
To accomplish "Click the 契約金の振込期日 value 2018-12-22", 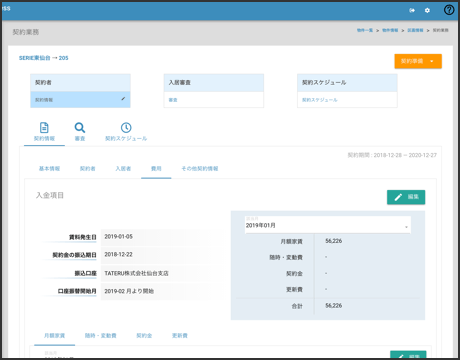I will (118, 254).
